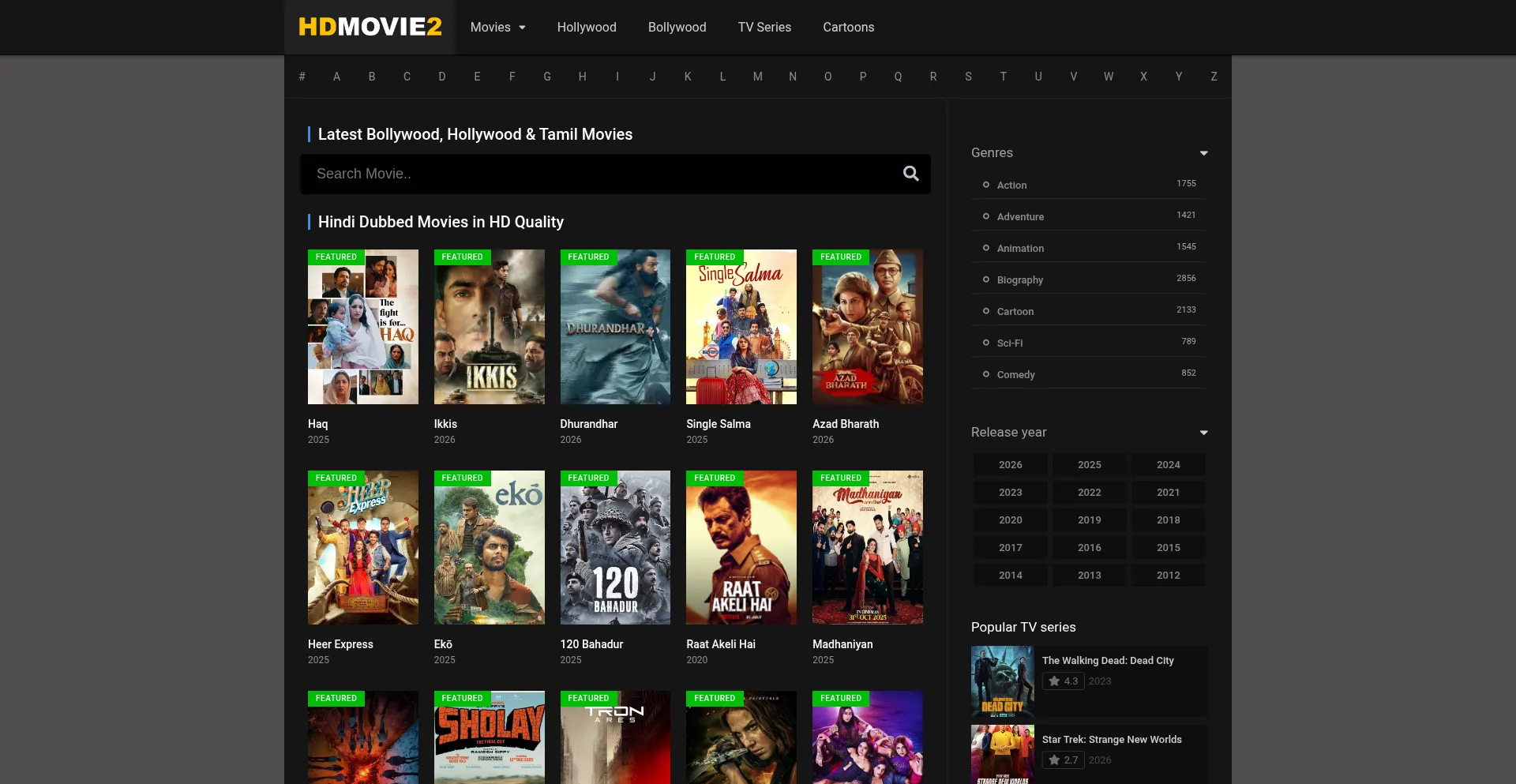Choose release year 2019
This screenshot has height=784, width=1516.
coord(1089,520)
